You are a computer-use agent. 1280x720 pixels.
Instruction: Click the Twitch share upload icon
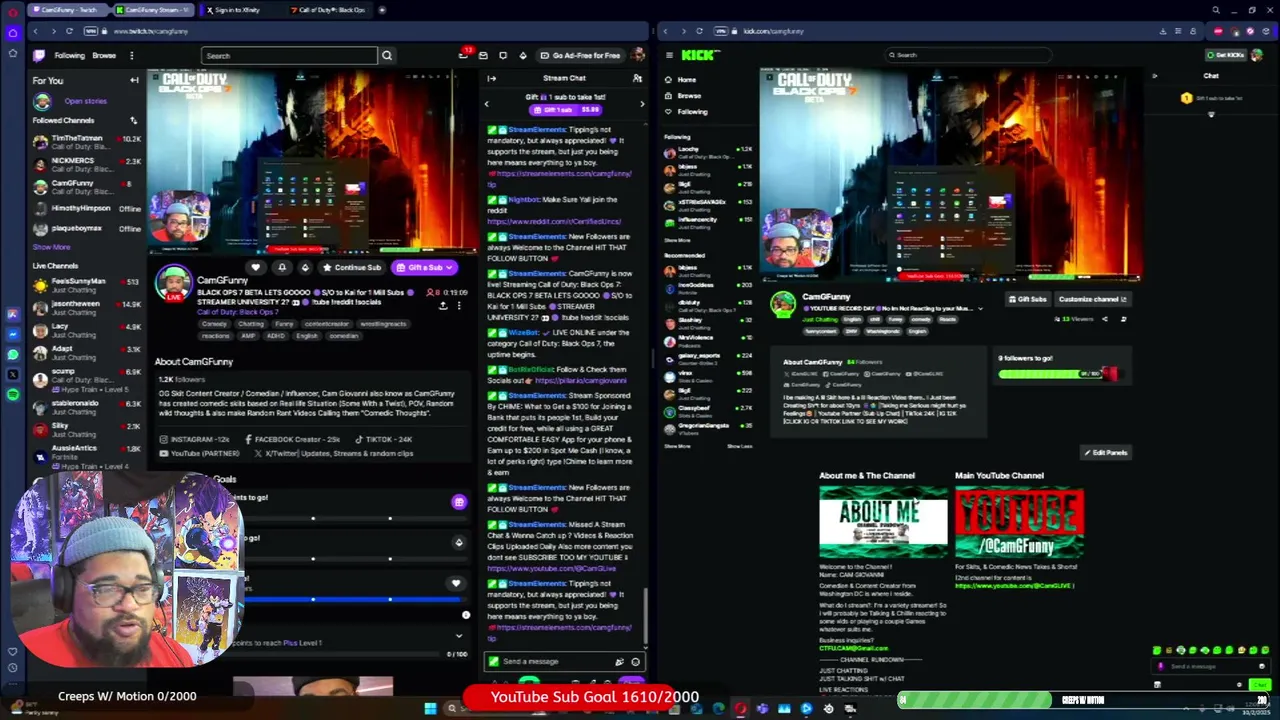coord(443,305)
